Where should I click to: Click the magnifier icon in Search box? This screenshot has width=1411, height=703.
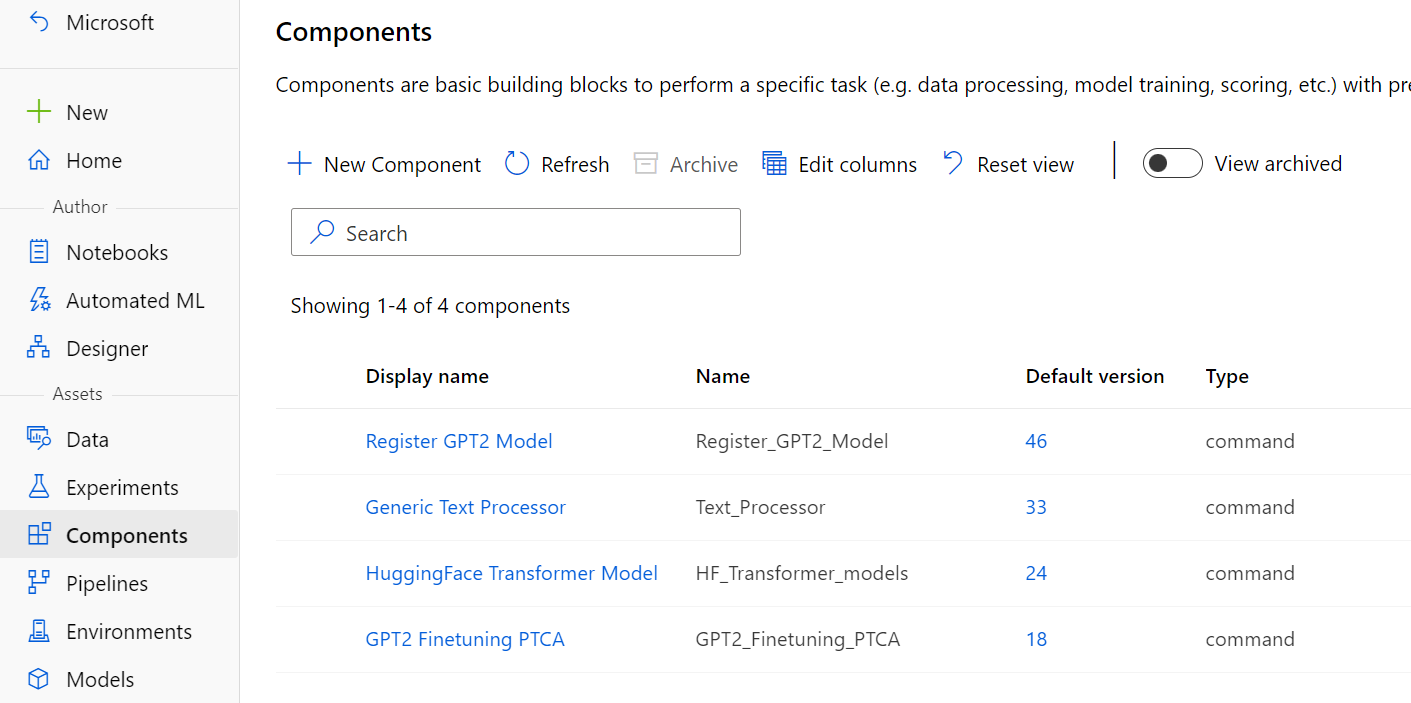322,233
